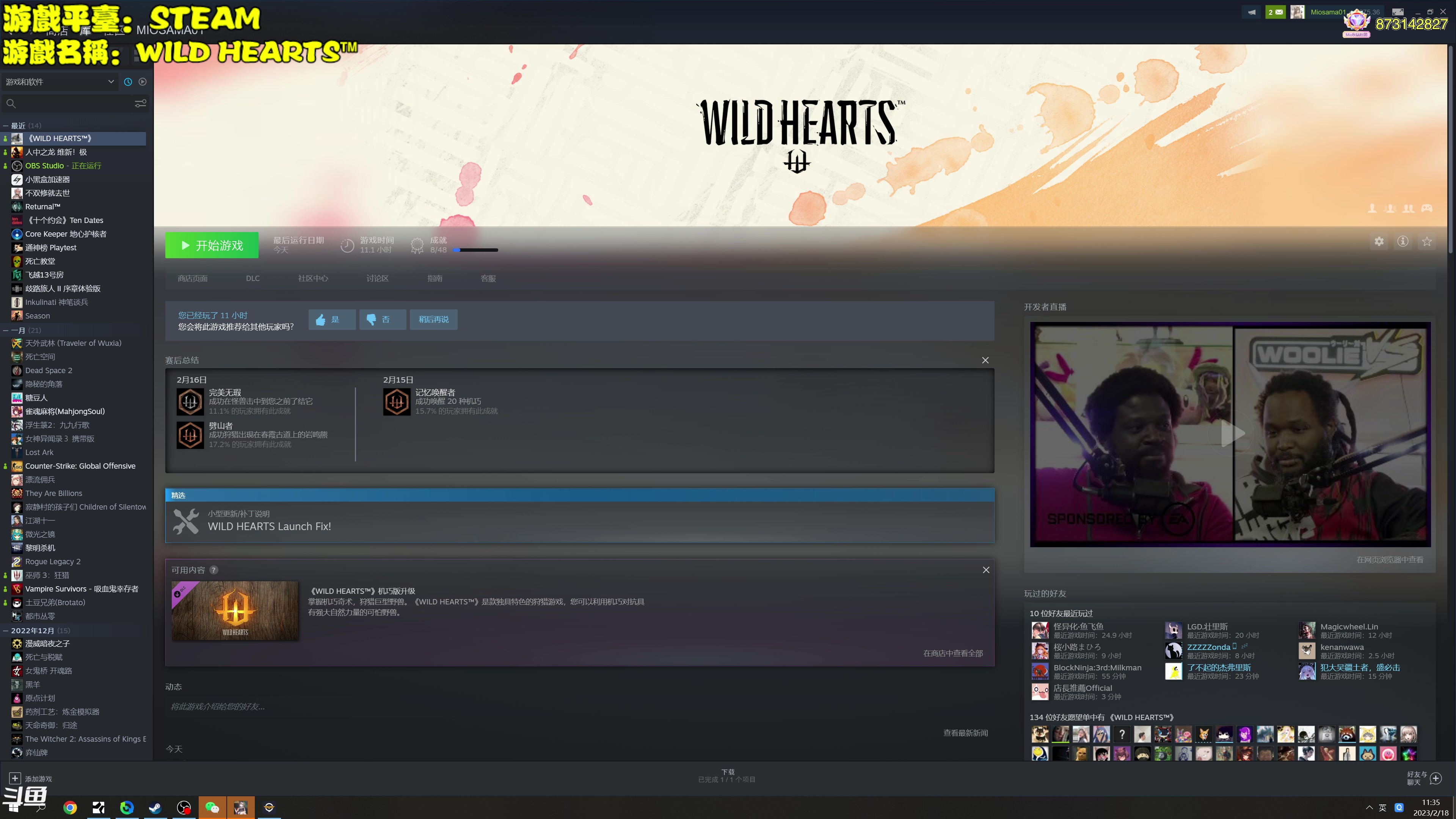Open friend 怪异化-鱼飞鱼 profile
Image resolution: width=1456 pixels, height=819 pixels.
[x=1082, y=630]
